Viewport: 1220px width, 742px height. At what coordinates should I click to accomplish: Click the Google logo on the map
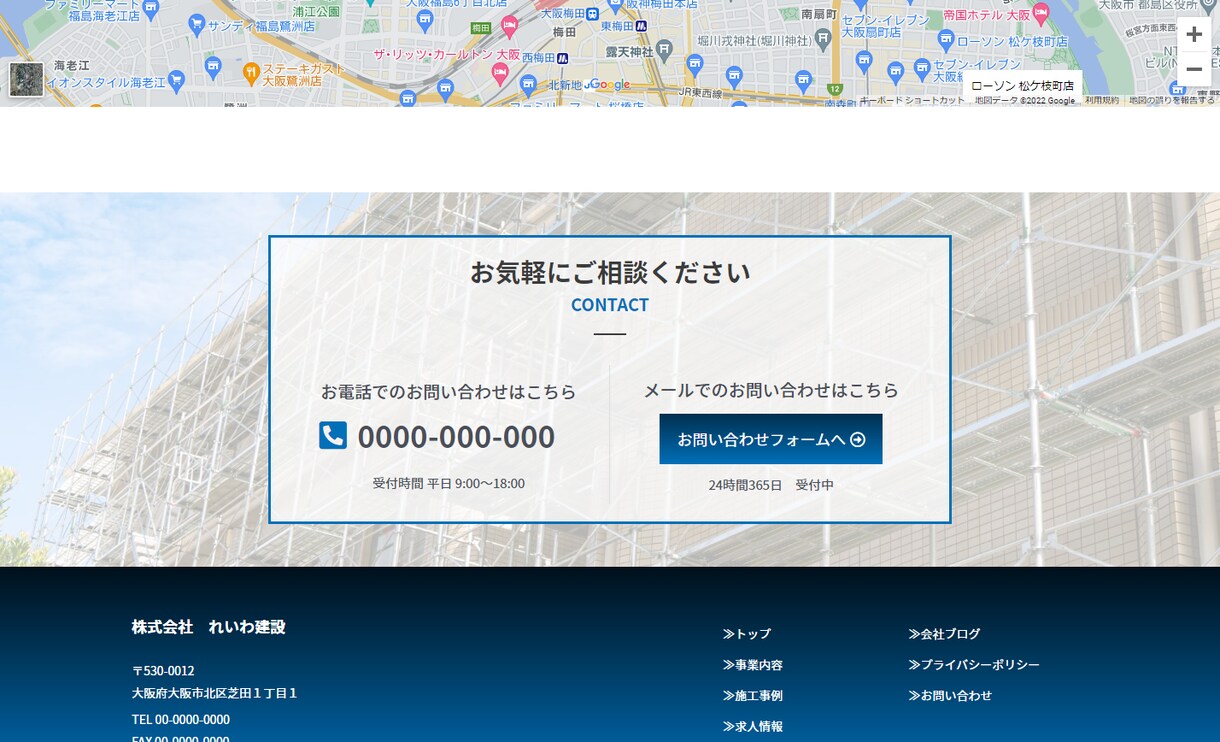(609, 85)
